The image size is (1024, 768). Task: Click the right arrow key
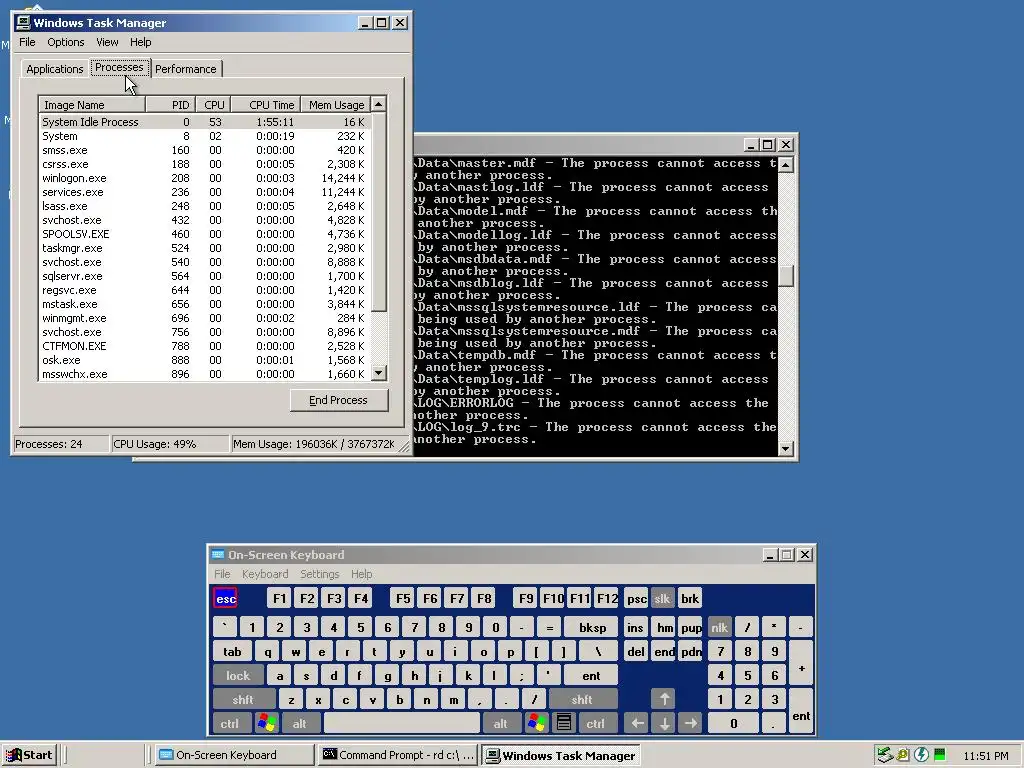point(691,723)
